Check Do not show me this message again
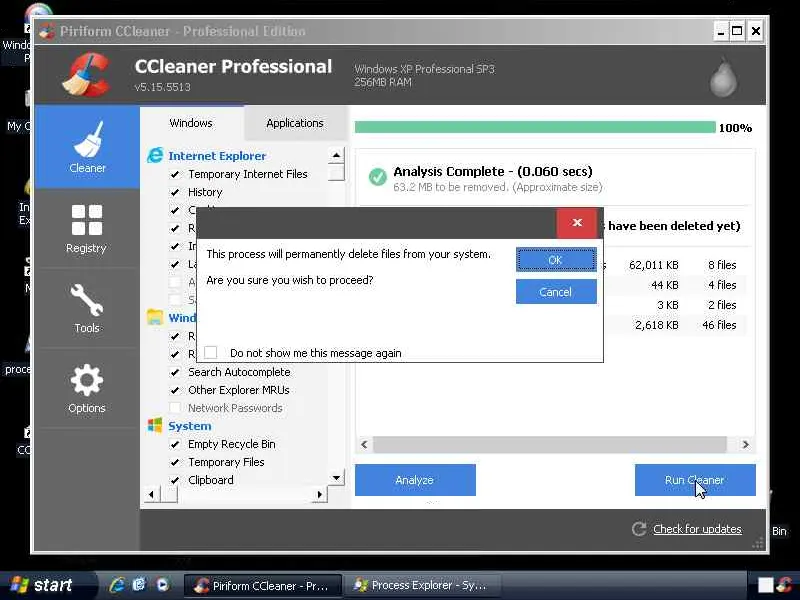This screenshot has width=800, height=600. click(x=210, y=353)
